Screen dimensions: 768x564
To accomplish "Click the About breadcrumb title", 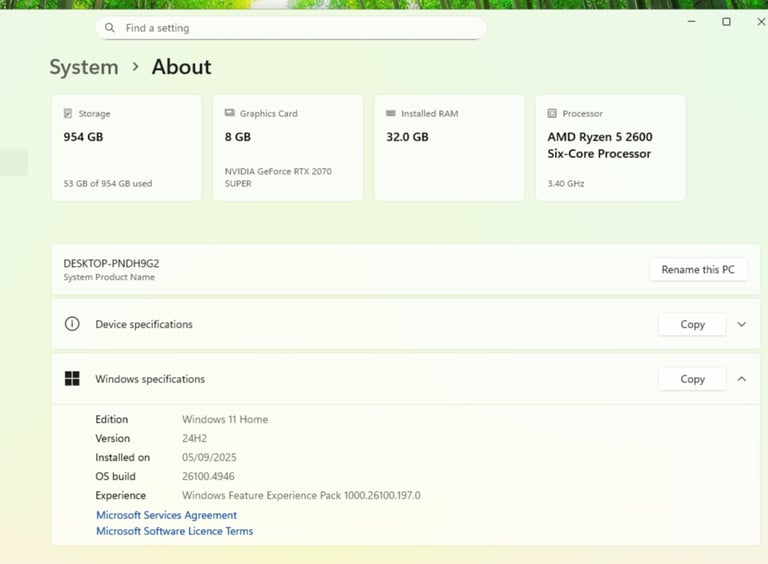I will [x=182, y=67].
